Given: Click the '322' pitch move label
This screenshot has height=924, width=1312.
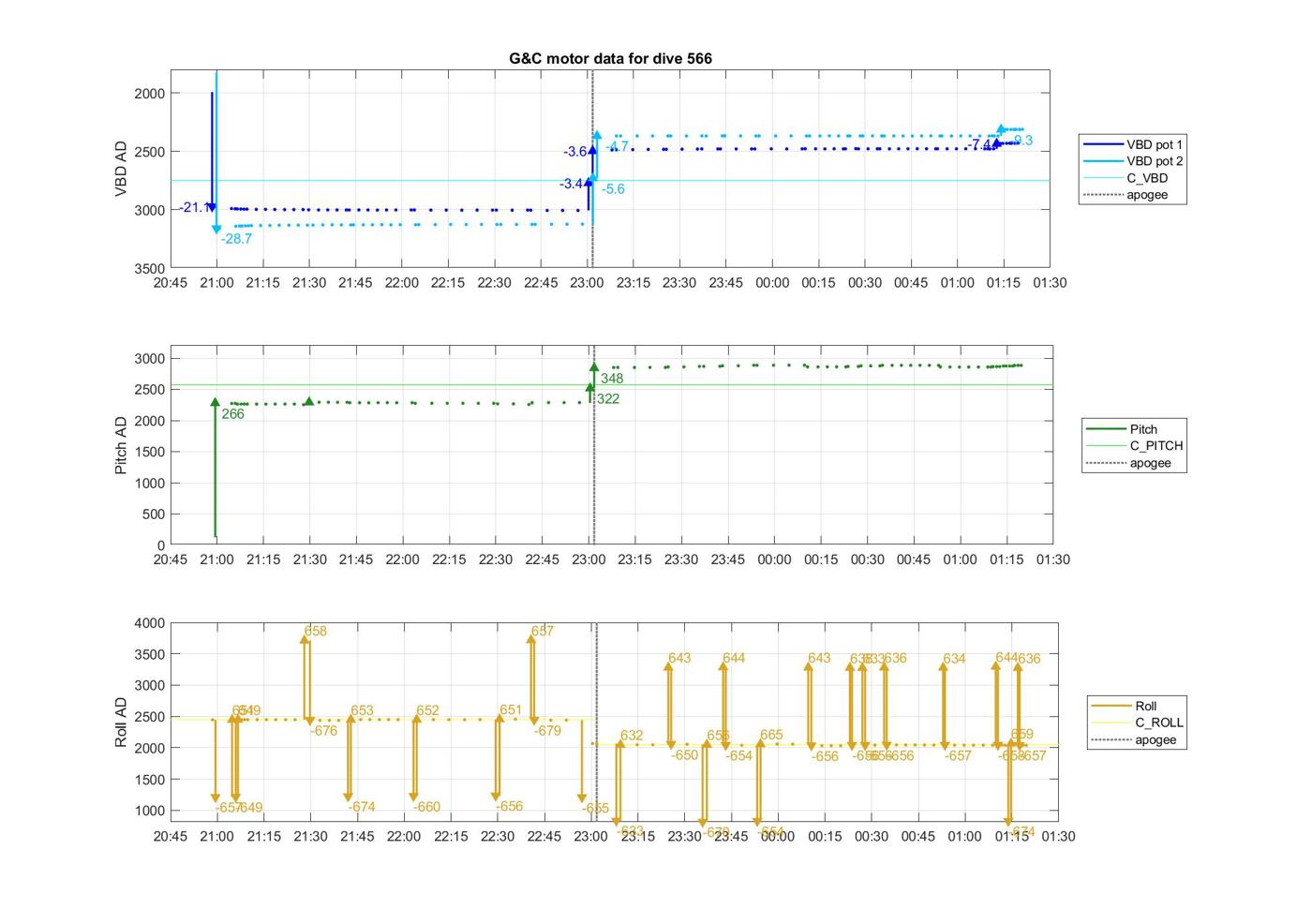Looking at the screenshot, I should coord(608,398).
